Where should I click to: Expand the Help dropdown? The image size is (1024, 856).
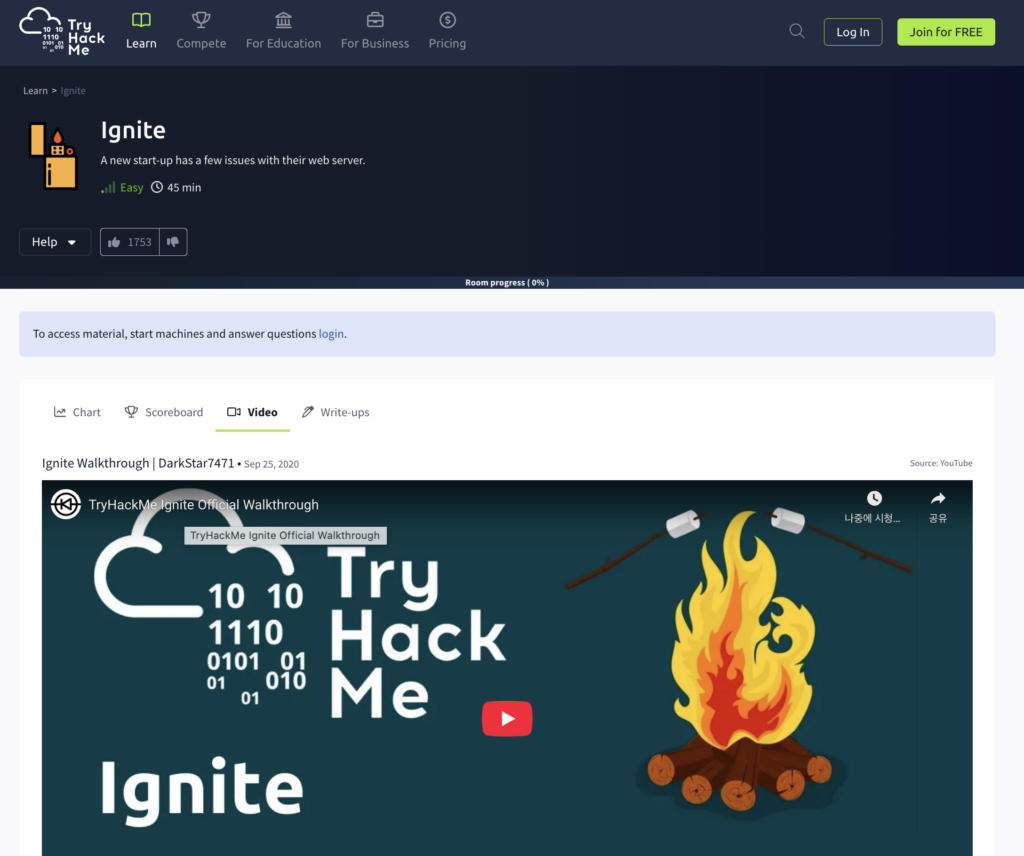click(x=55, y=242)
